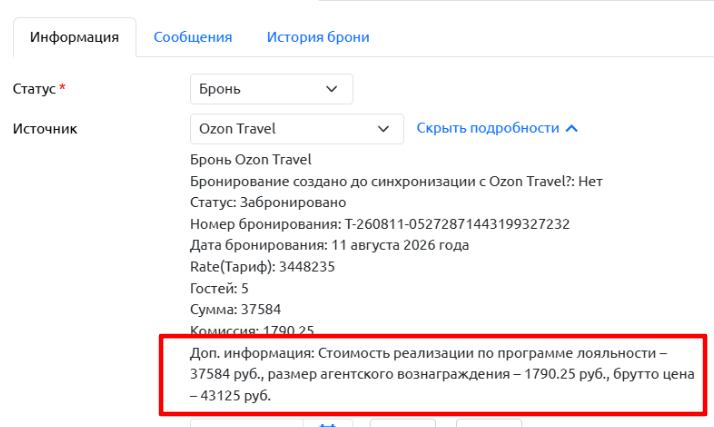Click the arrow icon in the Ozon Travel box

point(383,129)
